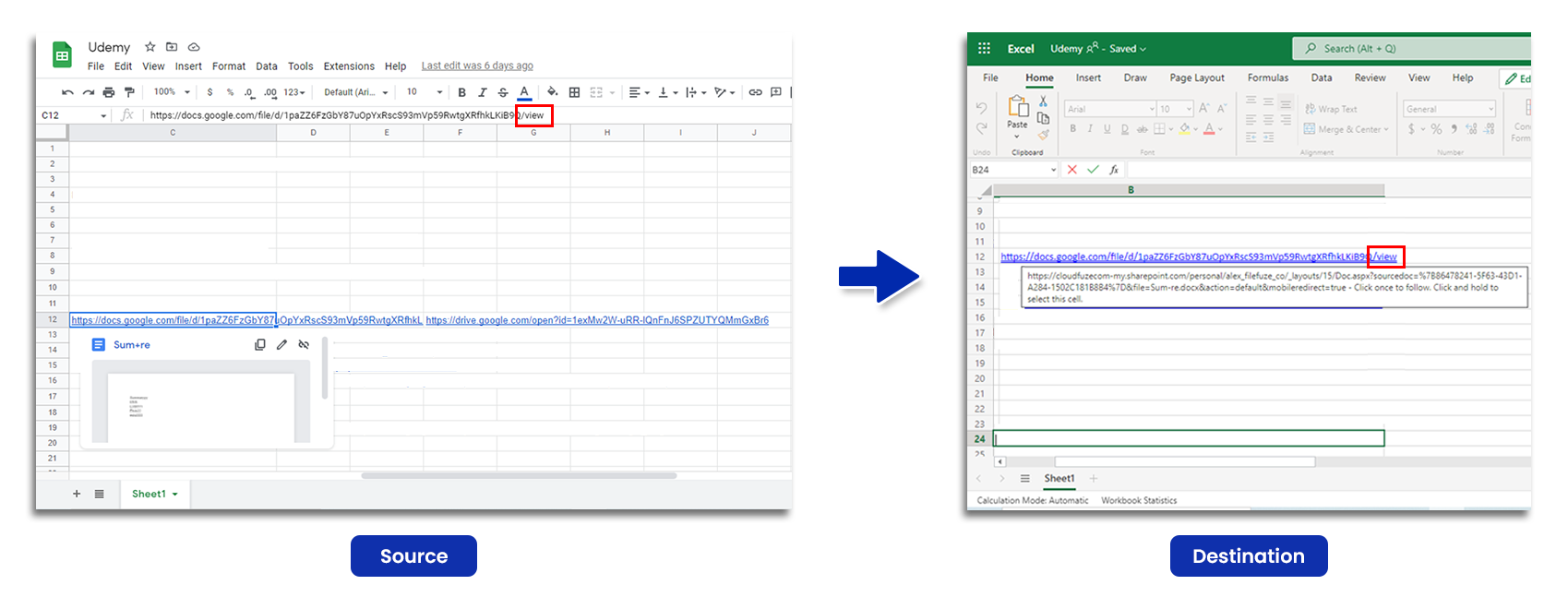Switch to Excel Page Layout ribbon tab
The width and height of the screenshot is (1568, 597).
[x=1197, y=78]
